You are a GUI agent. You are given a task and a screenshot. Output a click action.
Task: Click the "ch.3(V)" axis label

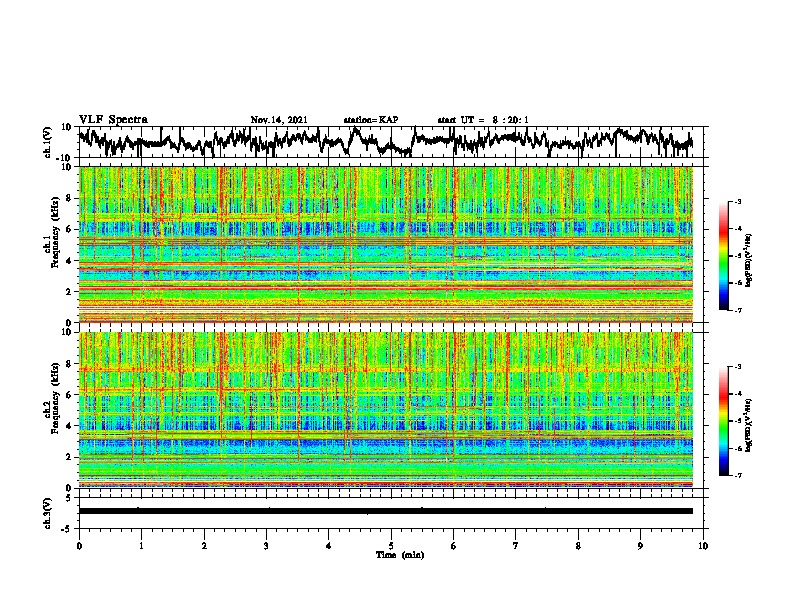click(48, 513)
